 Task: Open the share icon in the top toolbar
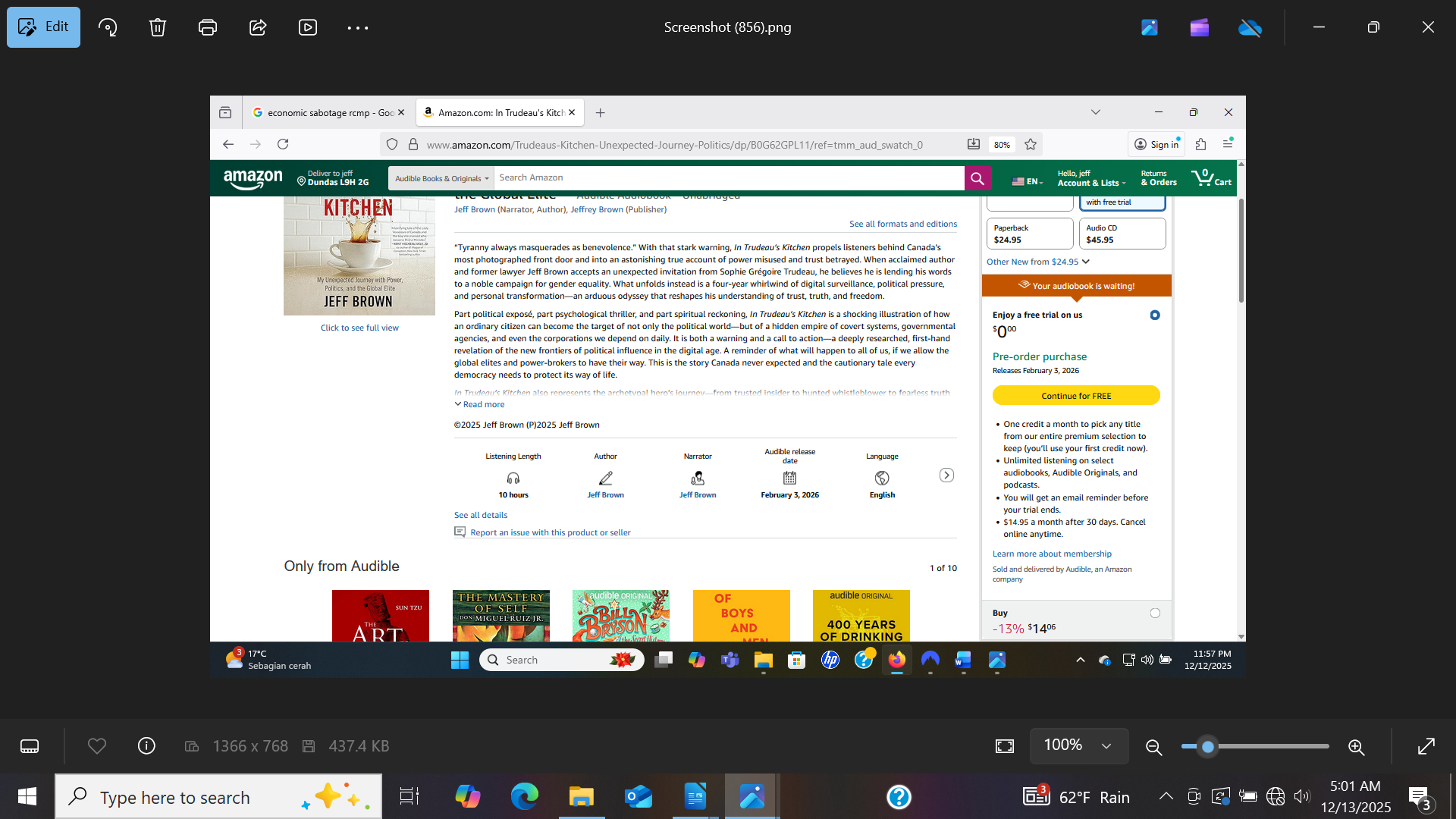258,27
